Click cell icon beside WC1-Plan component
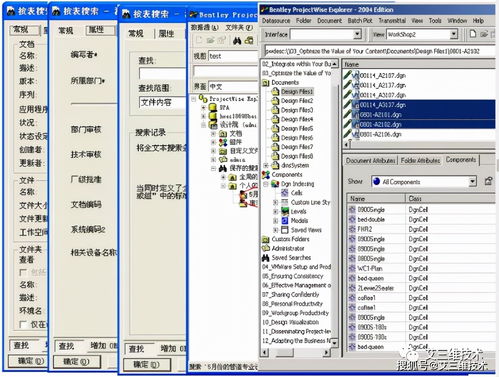The height and width of the screenshot is (377, 499). 352,268
